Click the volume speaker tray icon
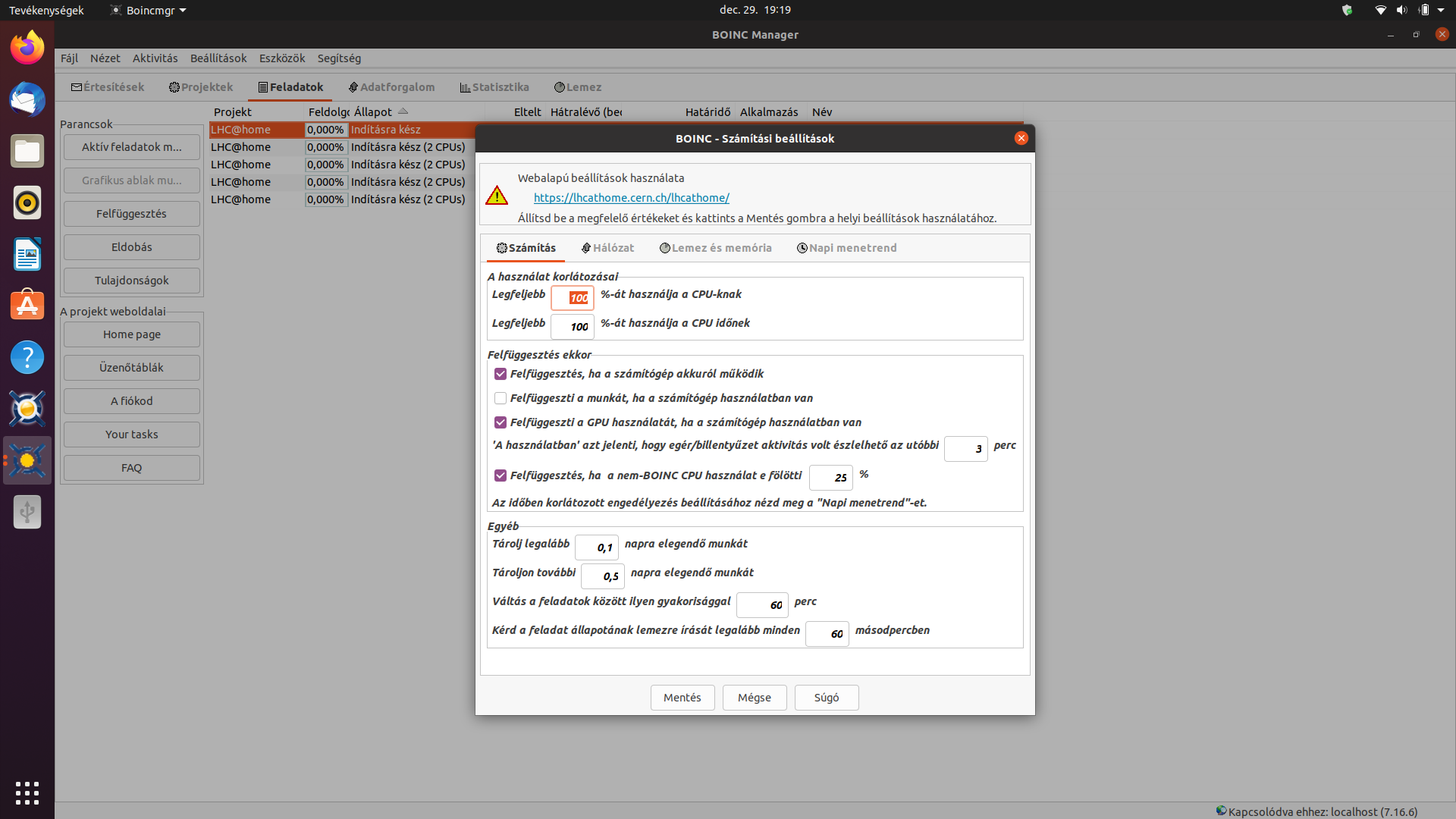Viewport: 1456px width, 819px height. (1401, 10)
